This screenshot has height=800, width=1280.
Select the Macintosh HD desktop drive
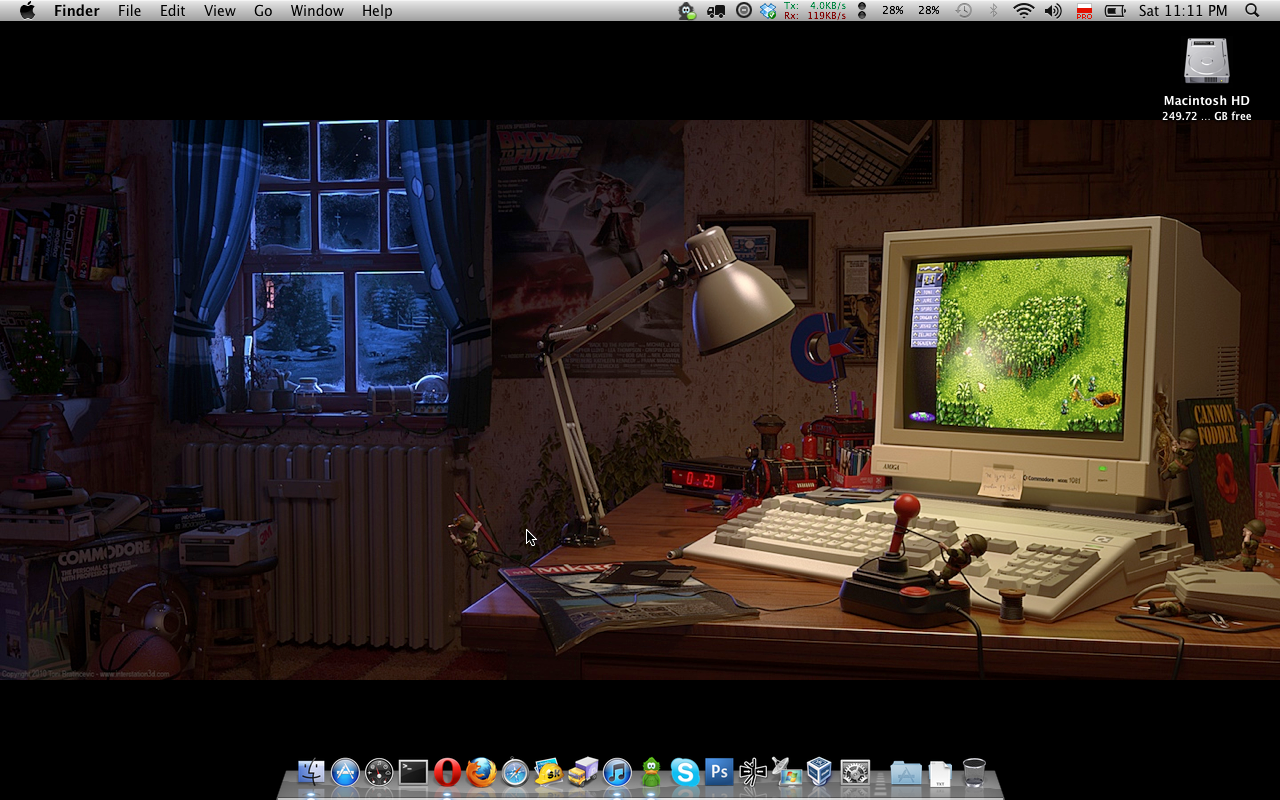[x=1206, y=63]
